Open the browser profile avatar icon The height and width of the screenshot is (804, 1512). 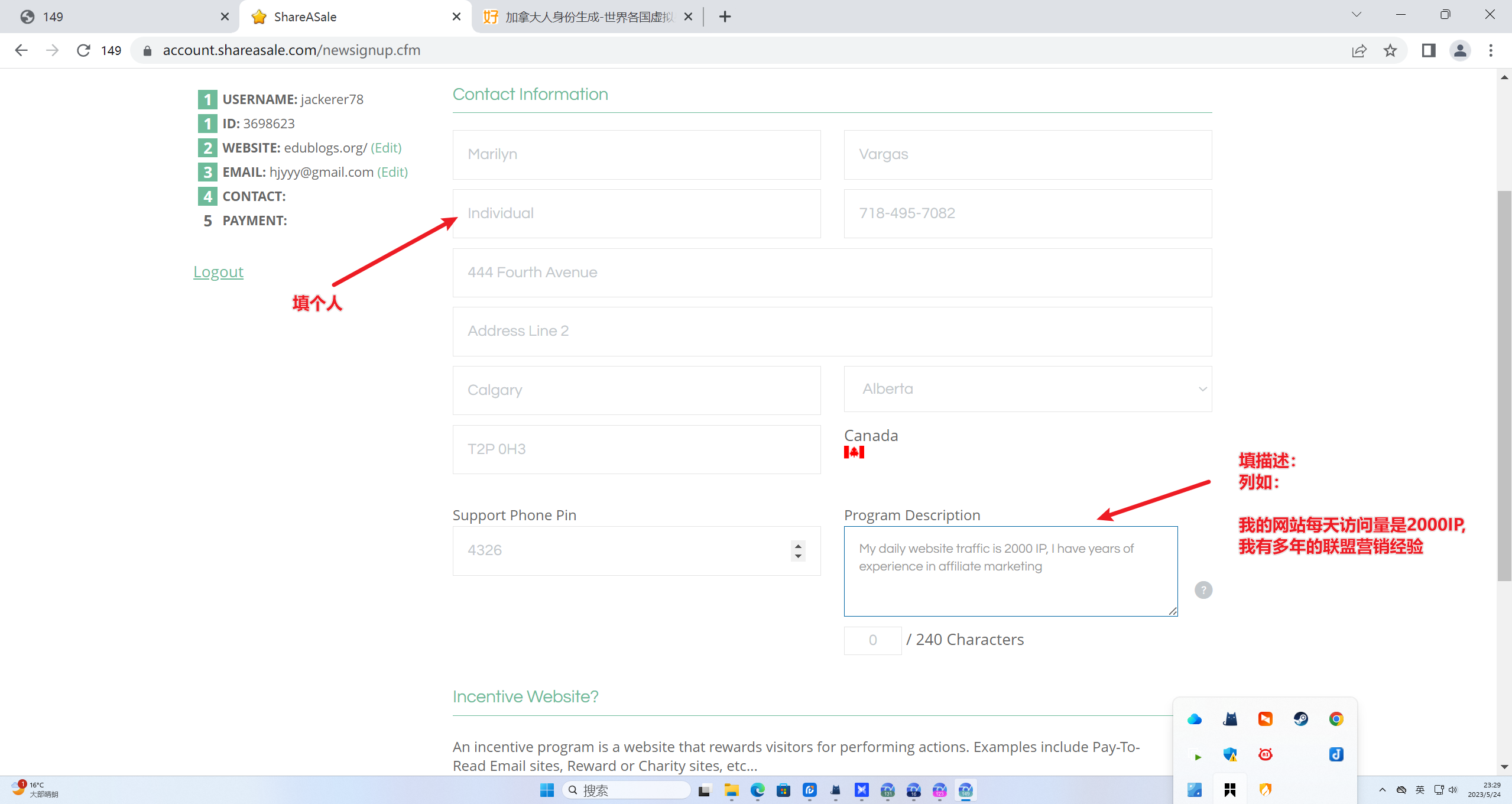pos(1459,50)
